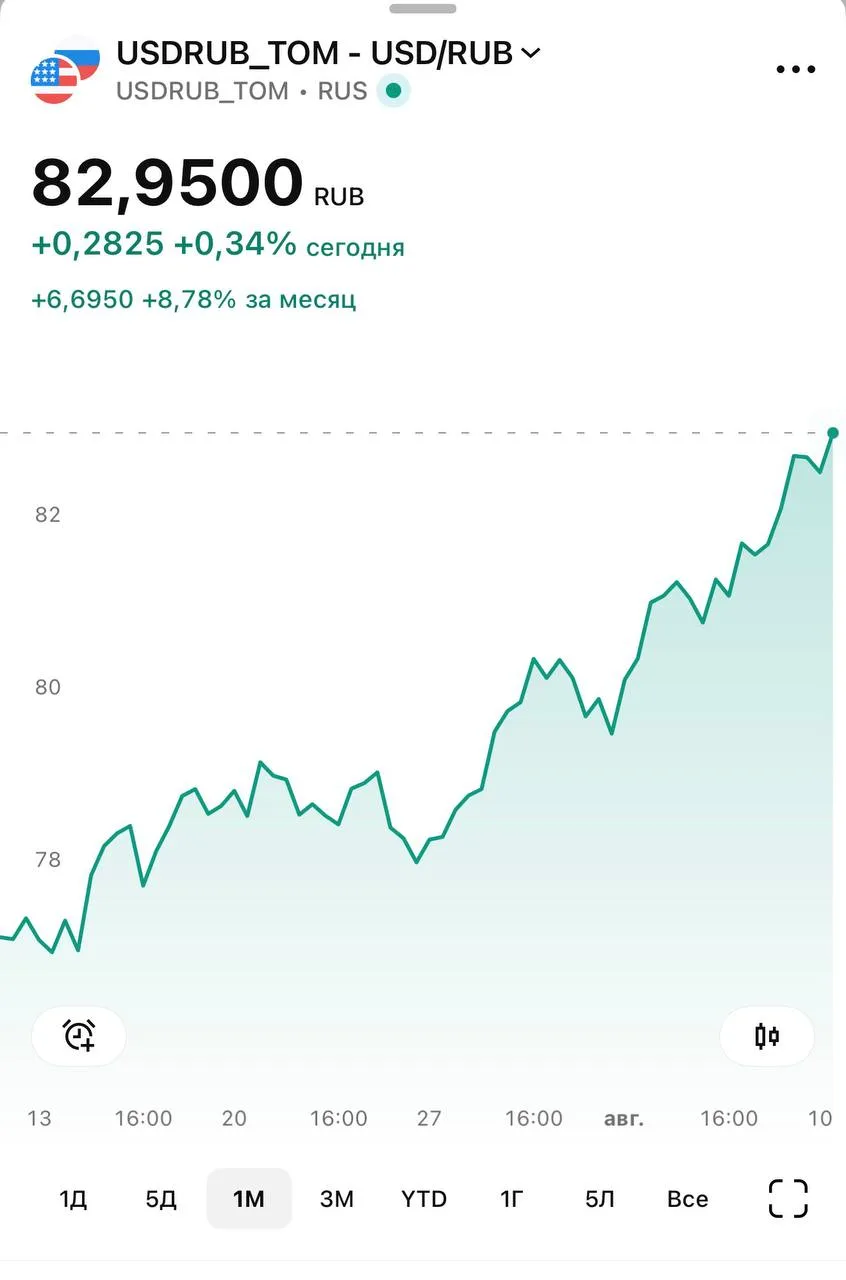This screenshot has height=1280, width=846.
Task: Tap the current price endpoint dot
Action: pos(833,433)
